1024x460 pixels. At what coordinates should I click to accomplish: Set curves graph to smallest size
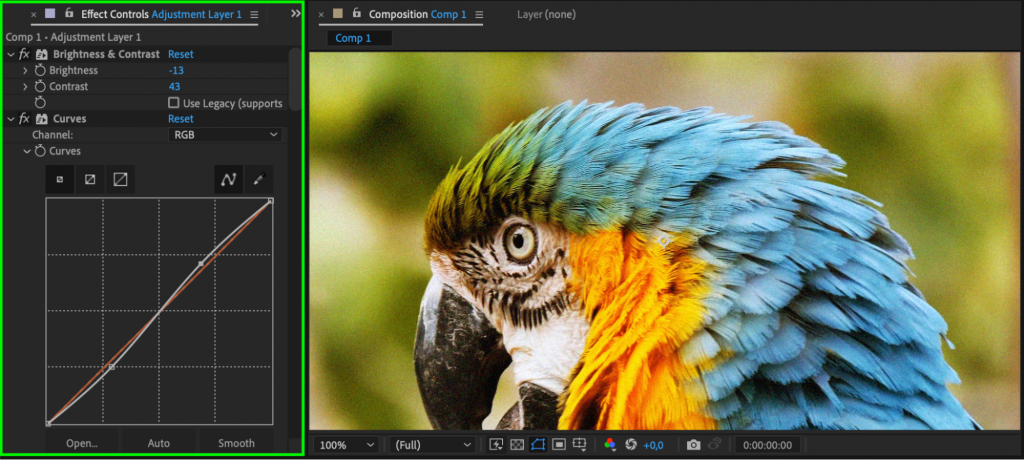pos(59,180)
